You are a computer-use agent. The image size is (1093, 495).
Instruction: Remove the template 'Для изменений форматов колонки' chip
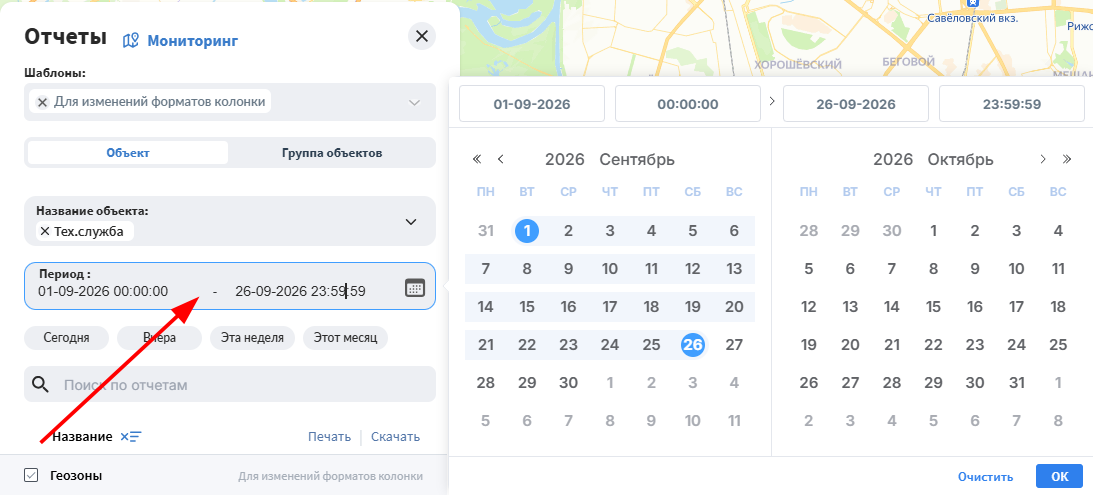(x=43, y=102)
